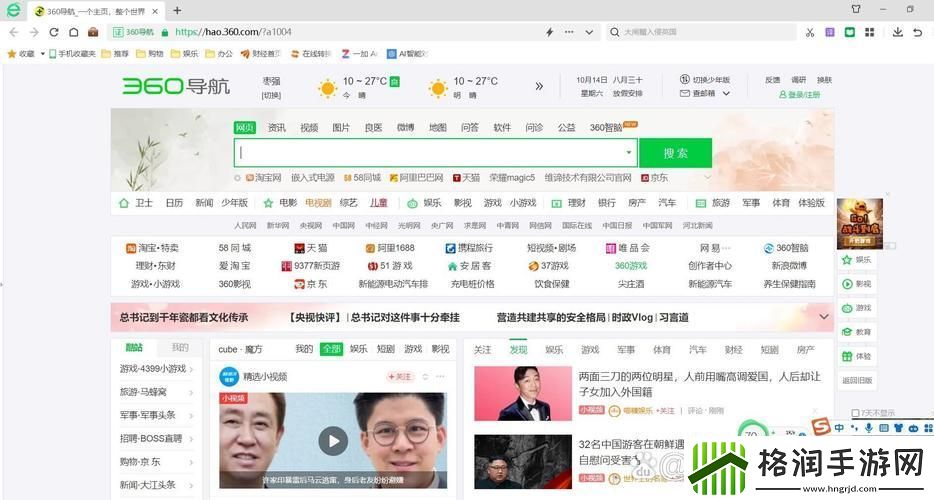Click the 娱乐 star item in right sidebar
934x500 pixels.
(857, 260)
